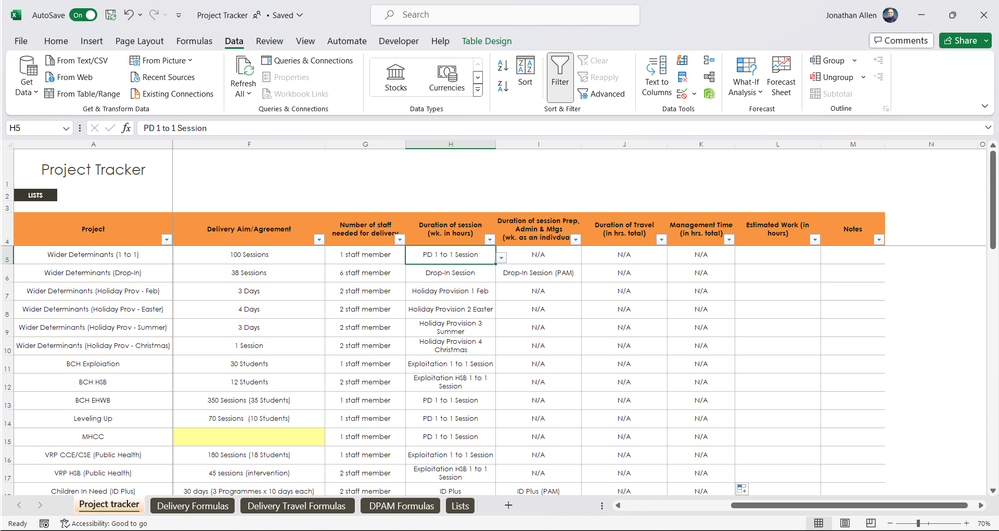Image resolution: width=999 pixels, height=531 pixels.
Task: Expand the Name Box dropdown arrow
Action: pos(66,128)
